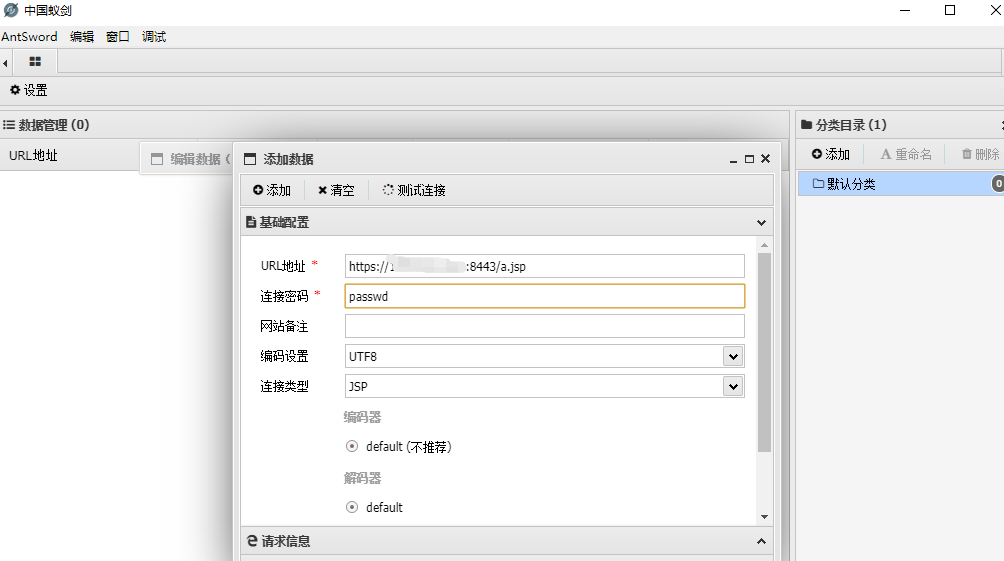Open the 编码设置 UTF8 dropdown

click(x=733, y=357)
